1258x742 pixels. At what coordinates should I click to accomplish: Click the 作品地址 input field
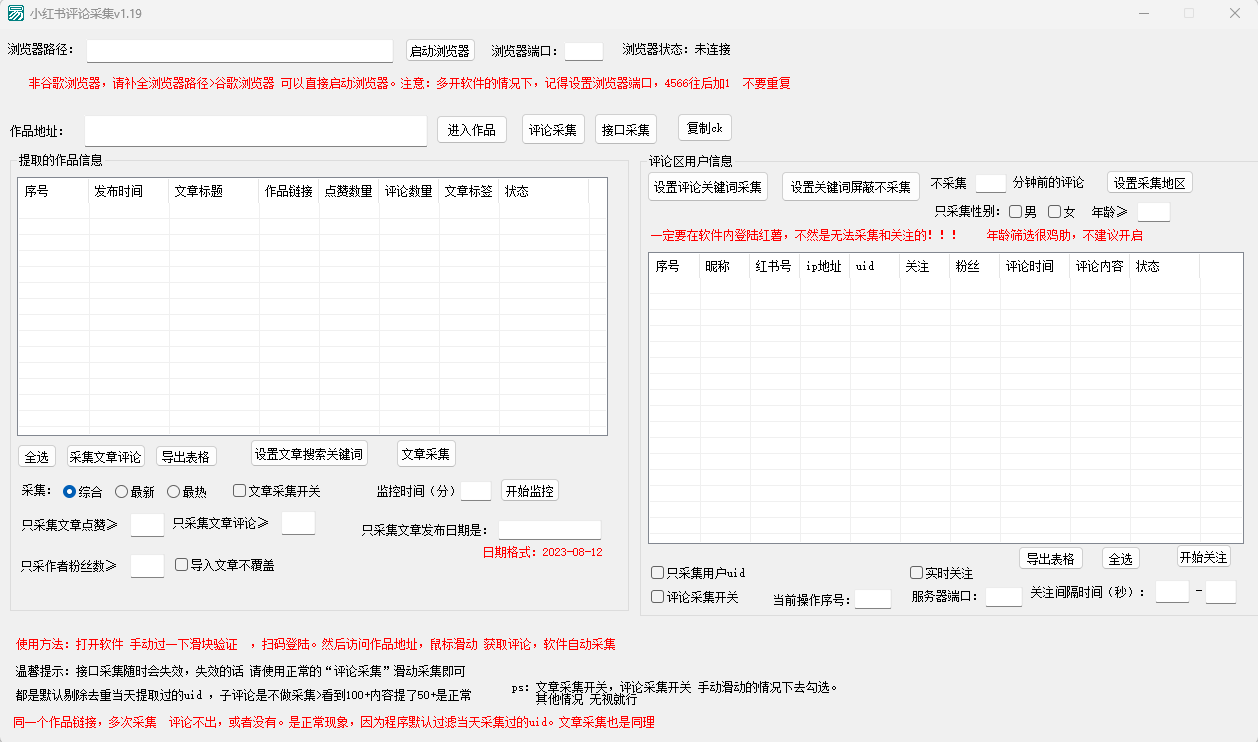tap(256, 131)
